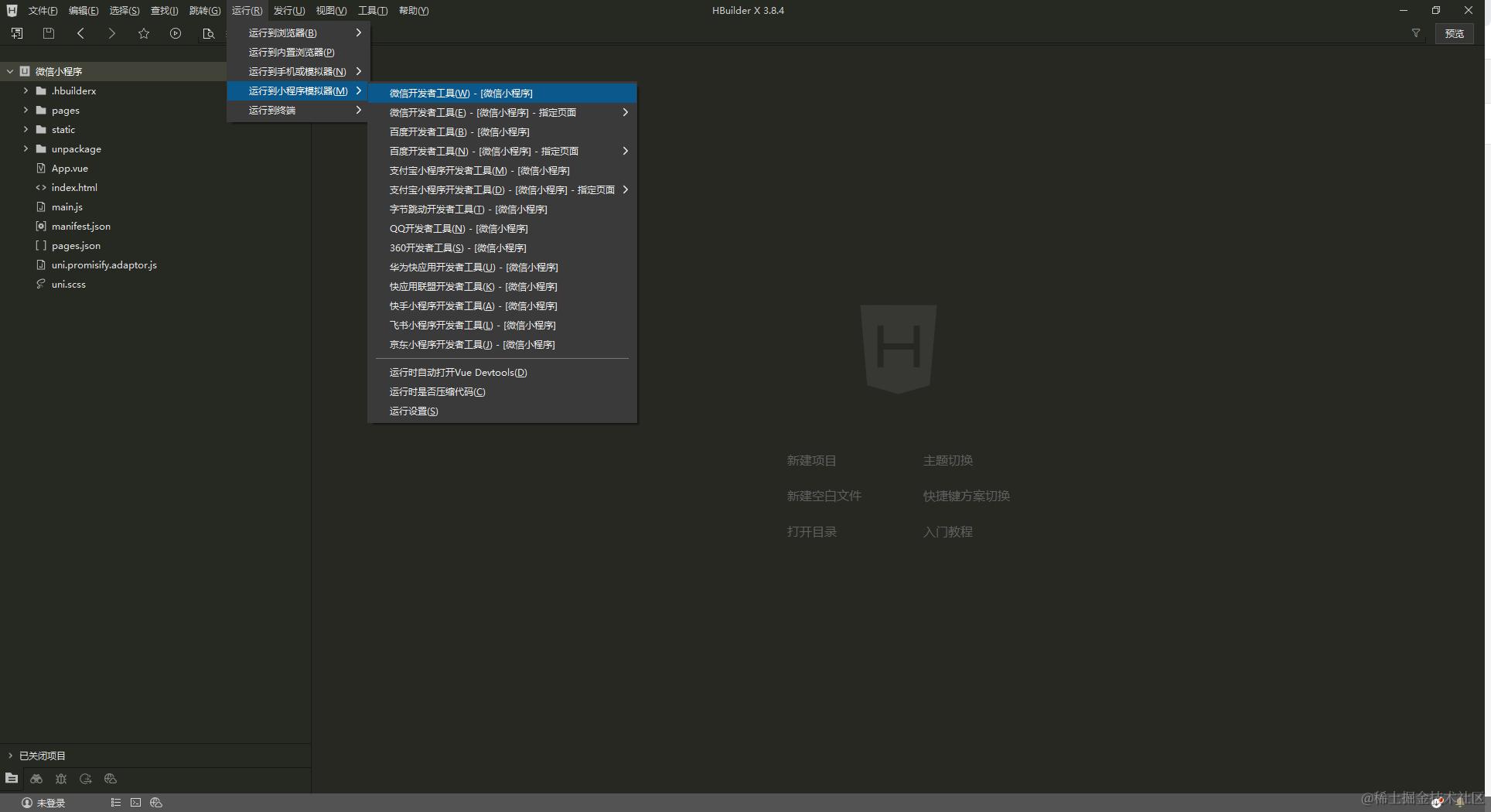Save the current file using the save icon
The width and height of the screenshot is (1491, 812).
(x=48, y=33)
